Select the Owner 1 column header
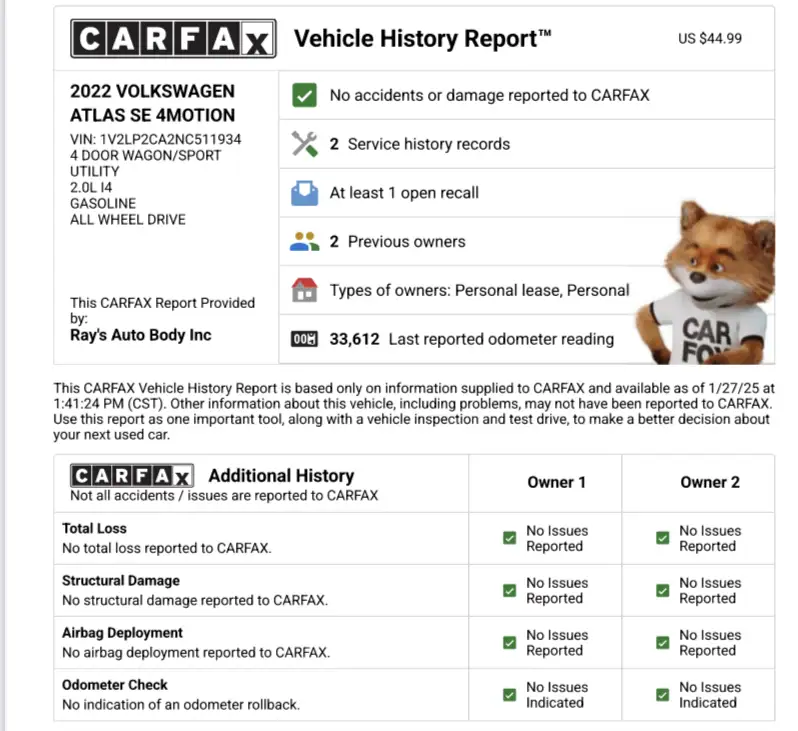Screen dimensions: 798x731 (x=557, y=482)
